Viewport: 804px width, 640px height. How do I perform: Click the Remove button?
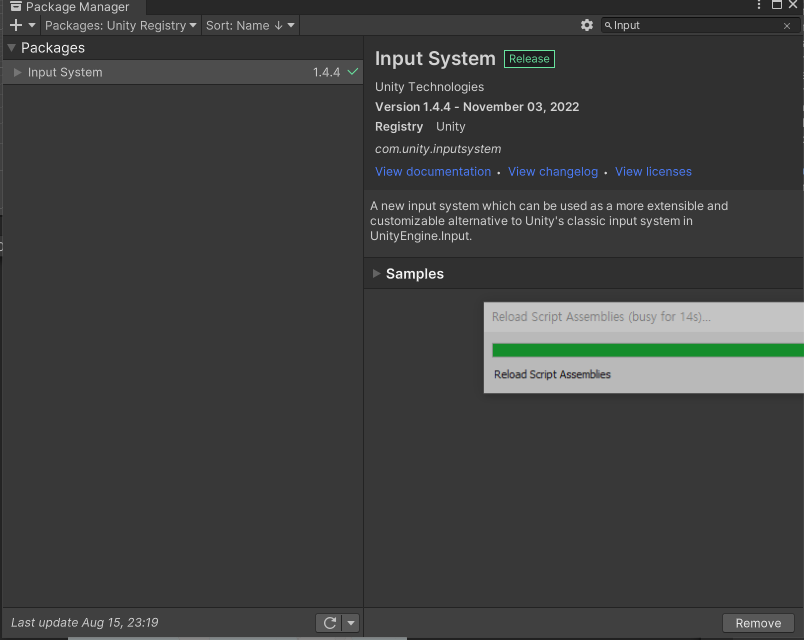pyautogui.click(x=758, y=623)
